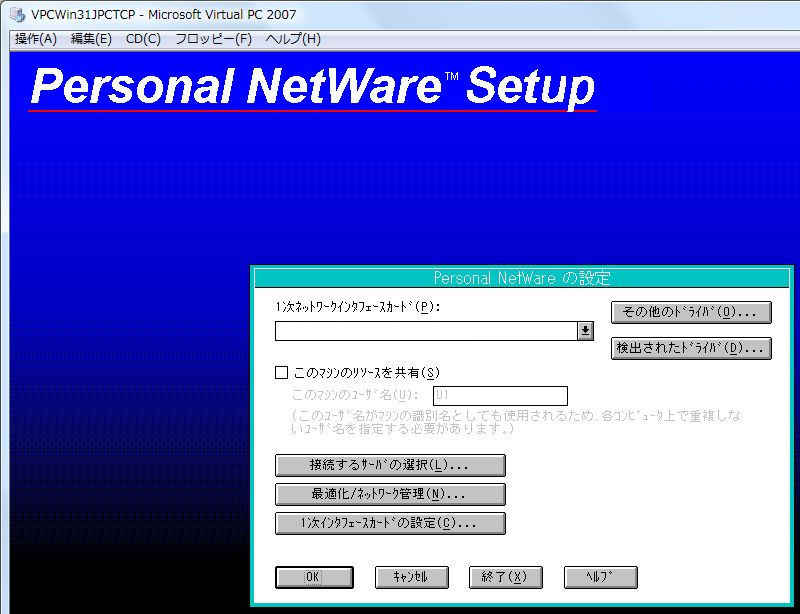The image size is (800, 614).
Task: Click the 終了(X) exit button
Action: point(506,577)
